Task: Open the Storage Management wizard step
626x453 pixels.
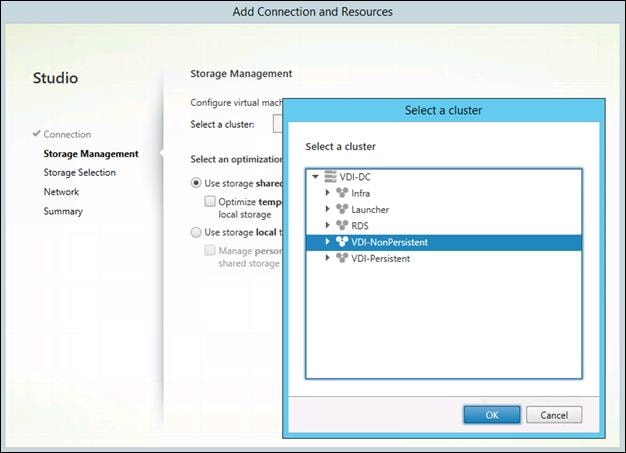Action: tap(91, 154)
